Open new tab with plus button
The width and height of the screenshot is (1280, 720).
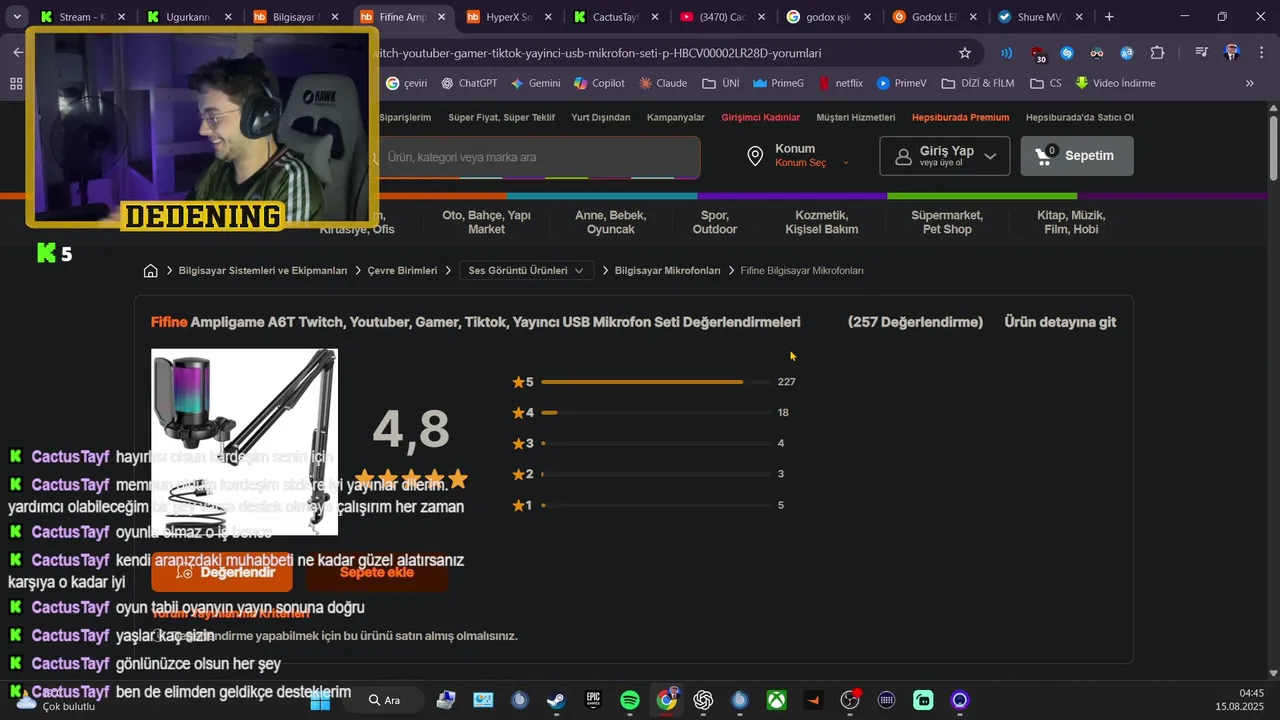[1109, 17]
